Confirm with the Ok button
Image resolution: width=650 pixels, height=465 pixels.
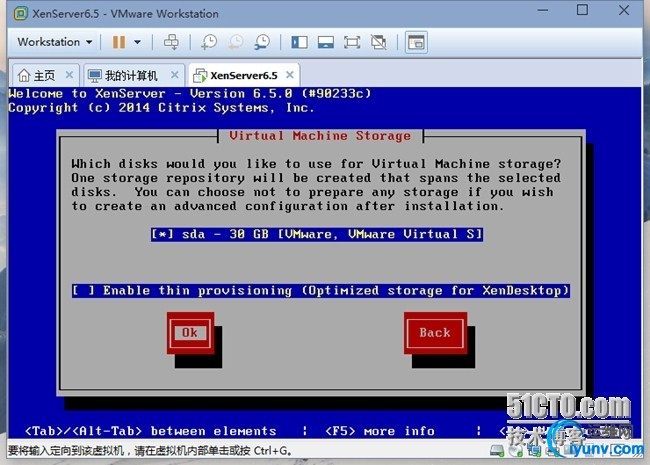190,333
